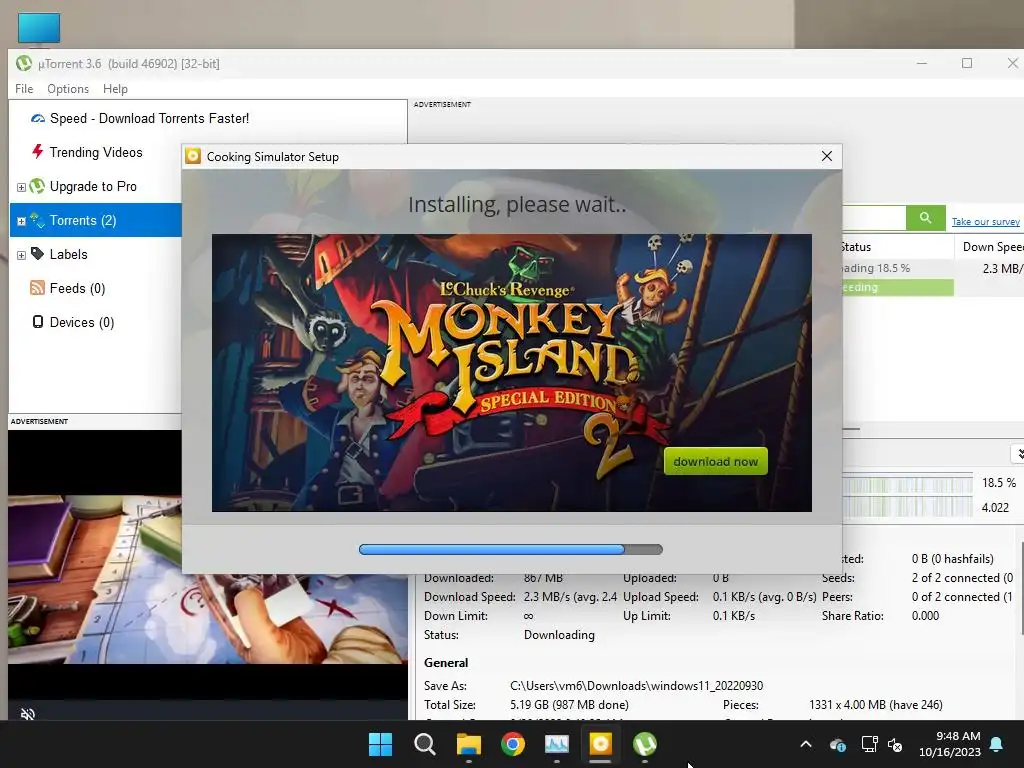Screen dimensions: 1024x768
Task: Select Devices (0) in the sidebar
Action: (x=82, y=322)
